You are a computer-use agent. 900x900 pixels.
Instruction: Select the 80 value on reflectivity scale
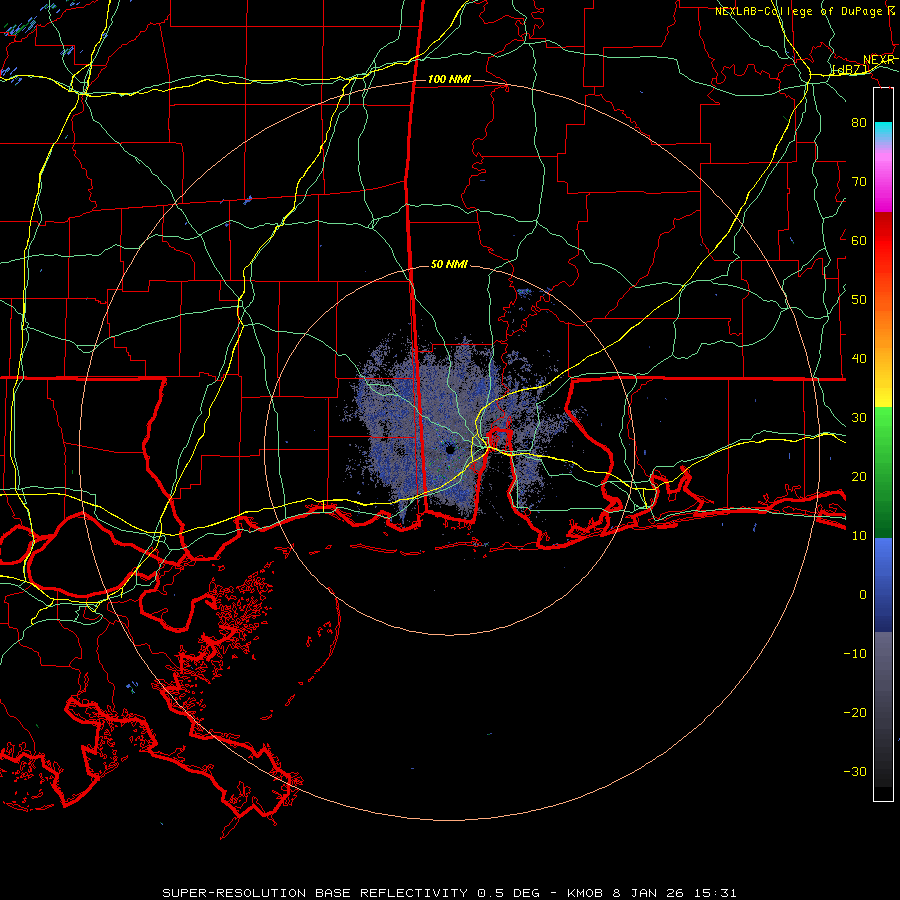tap(859, 122)
